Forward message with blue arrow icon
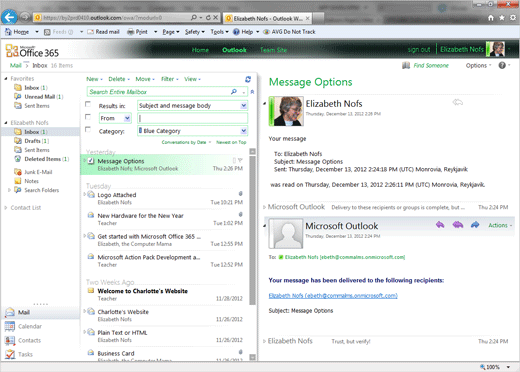This screenshot has width=520, height=372. coord(475,225)
